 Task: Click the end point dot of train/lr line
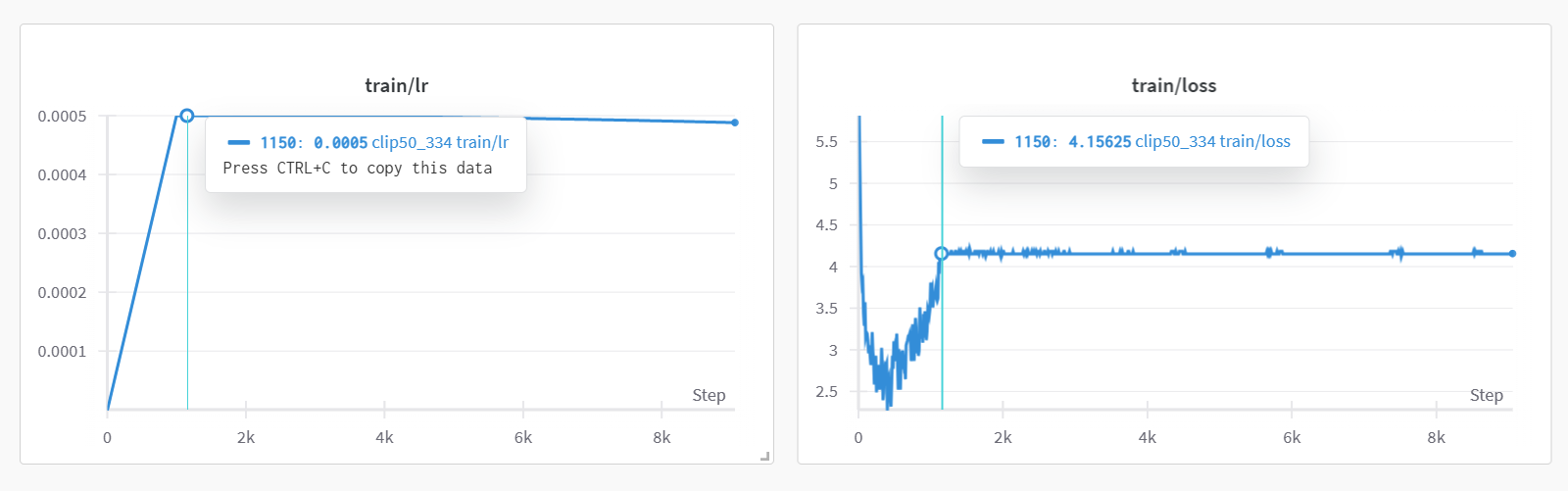(735, 123)
